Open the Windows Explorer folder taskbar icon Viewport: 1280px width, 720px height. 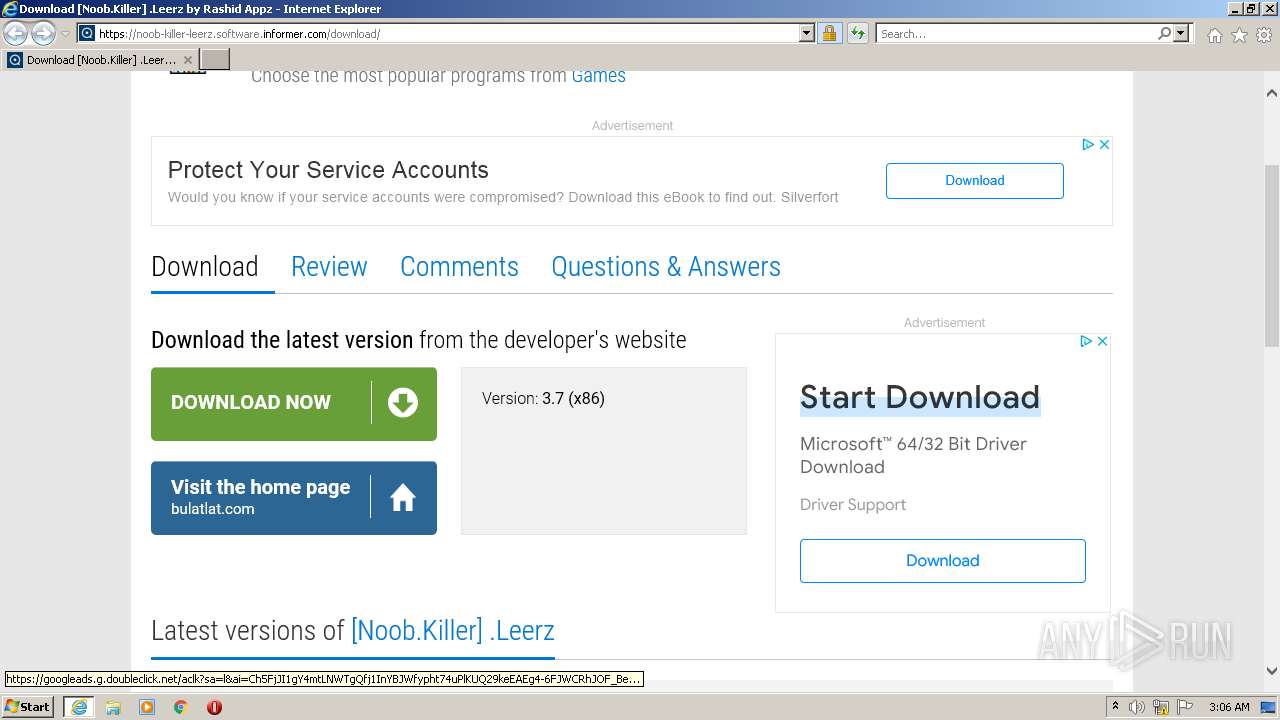113,707
